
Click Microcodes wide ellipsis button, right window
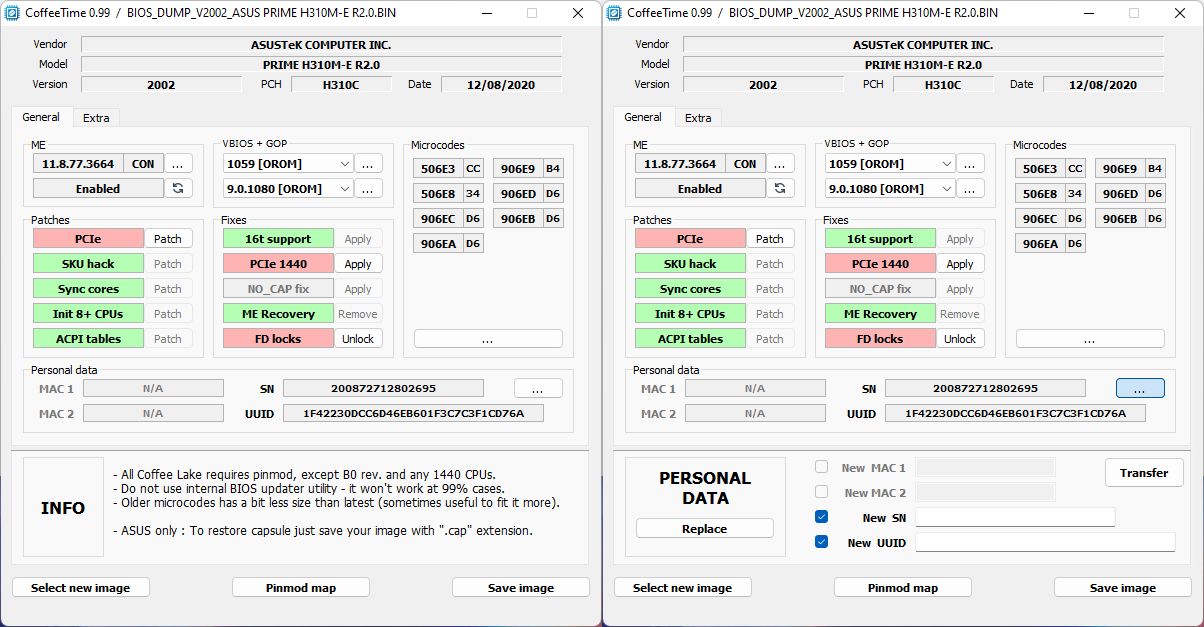click(x=1090, y=338)
